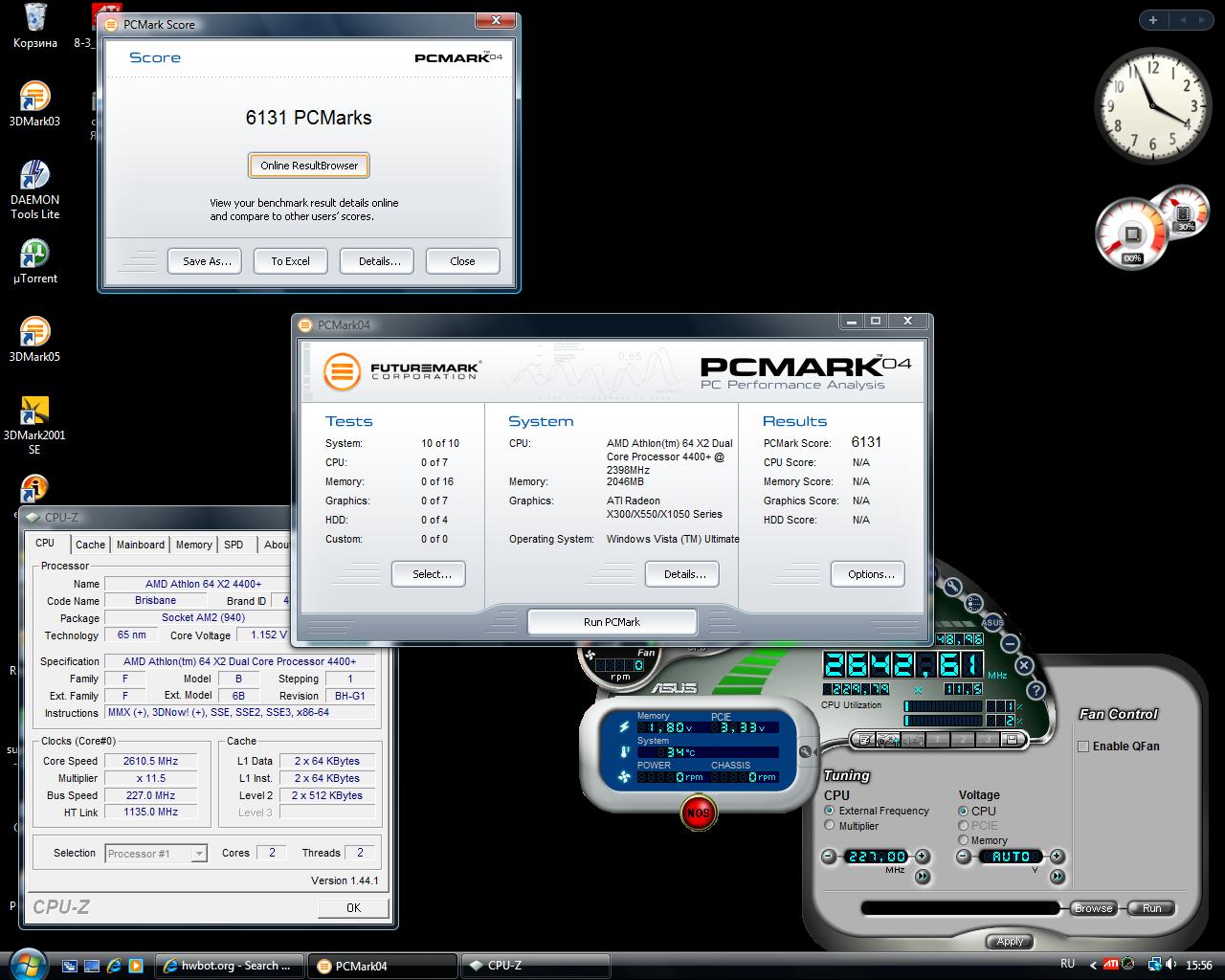Click Windows Media Player quick launch icon
The width and height of the screenshot is (1225, 980).
136,966
